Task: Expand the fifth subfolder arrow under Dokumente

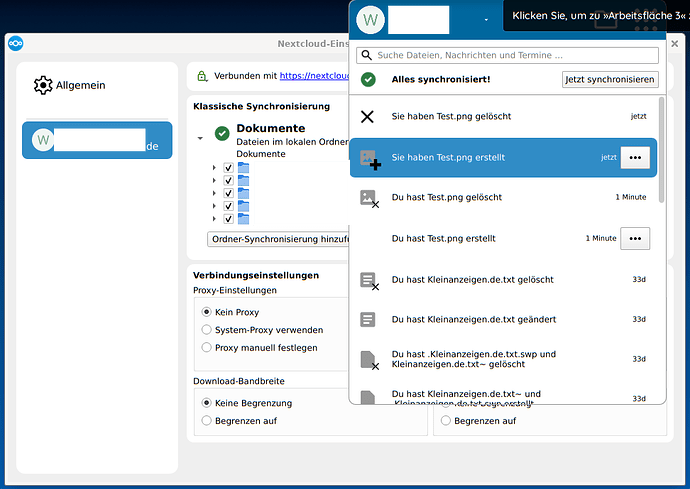Action: 214,219
